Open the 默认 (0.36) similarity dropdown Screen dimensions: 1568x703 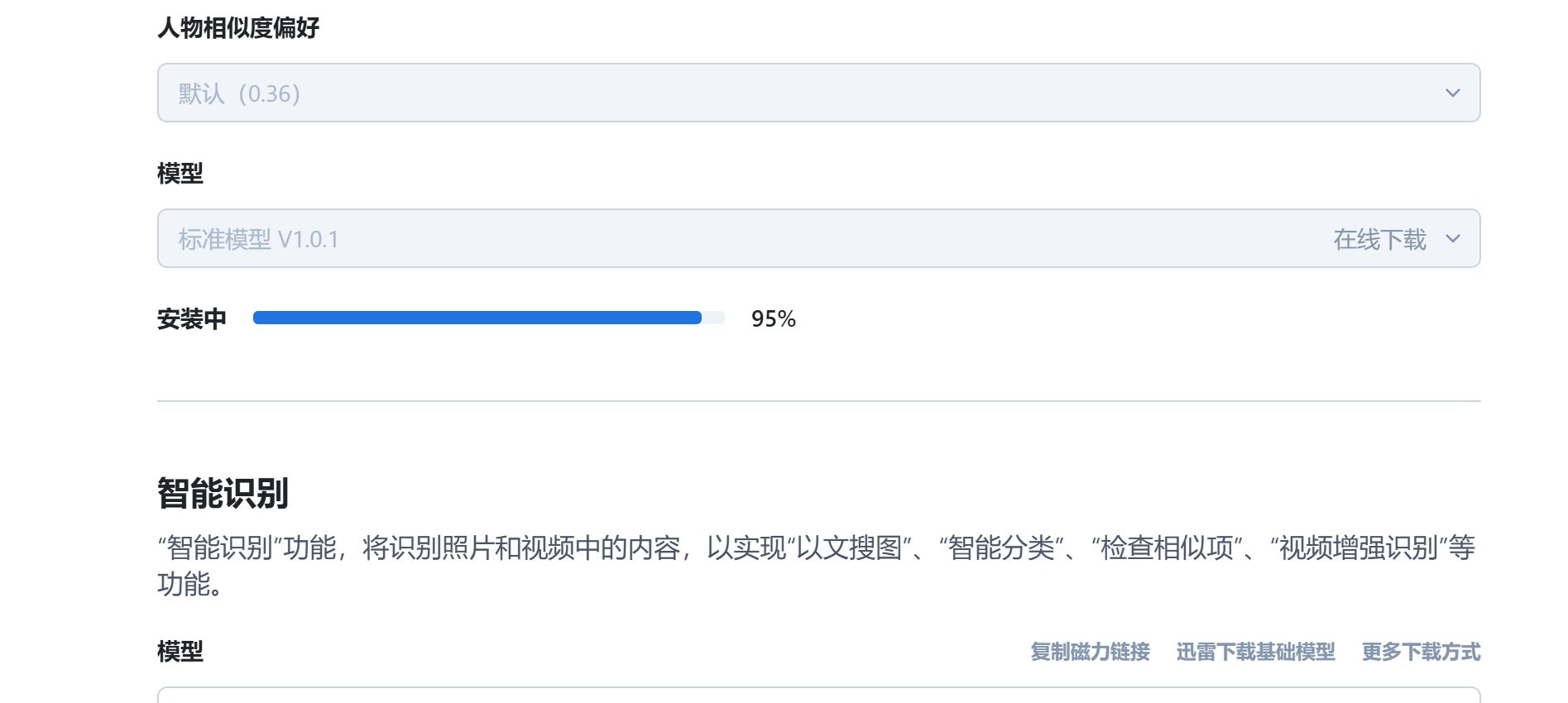coord(818,93)
